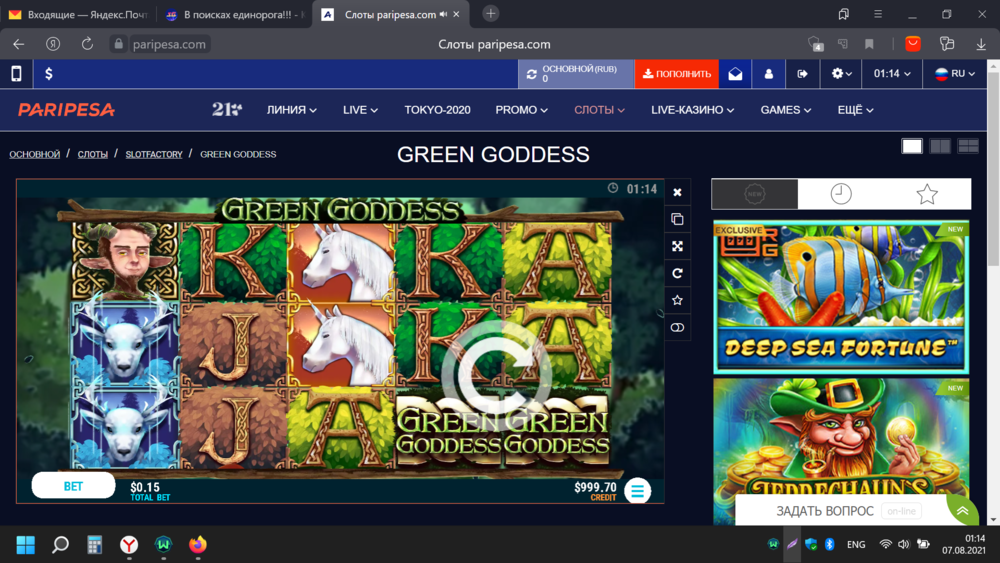This screenshot has width=1000, height=563.
Task: Go back in browser
Action: [18, 44]
